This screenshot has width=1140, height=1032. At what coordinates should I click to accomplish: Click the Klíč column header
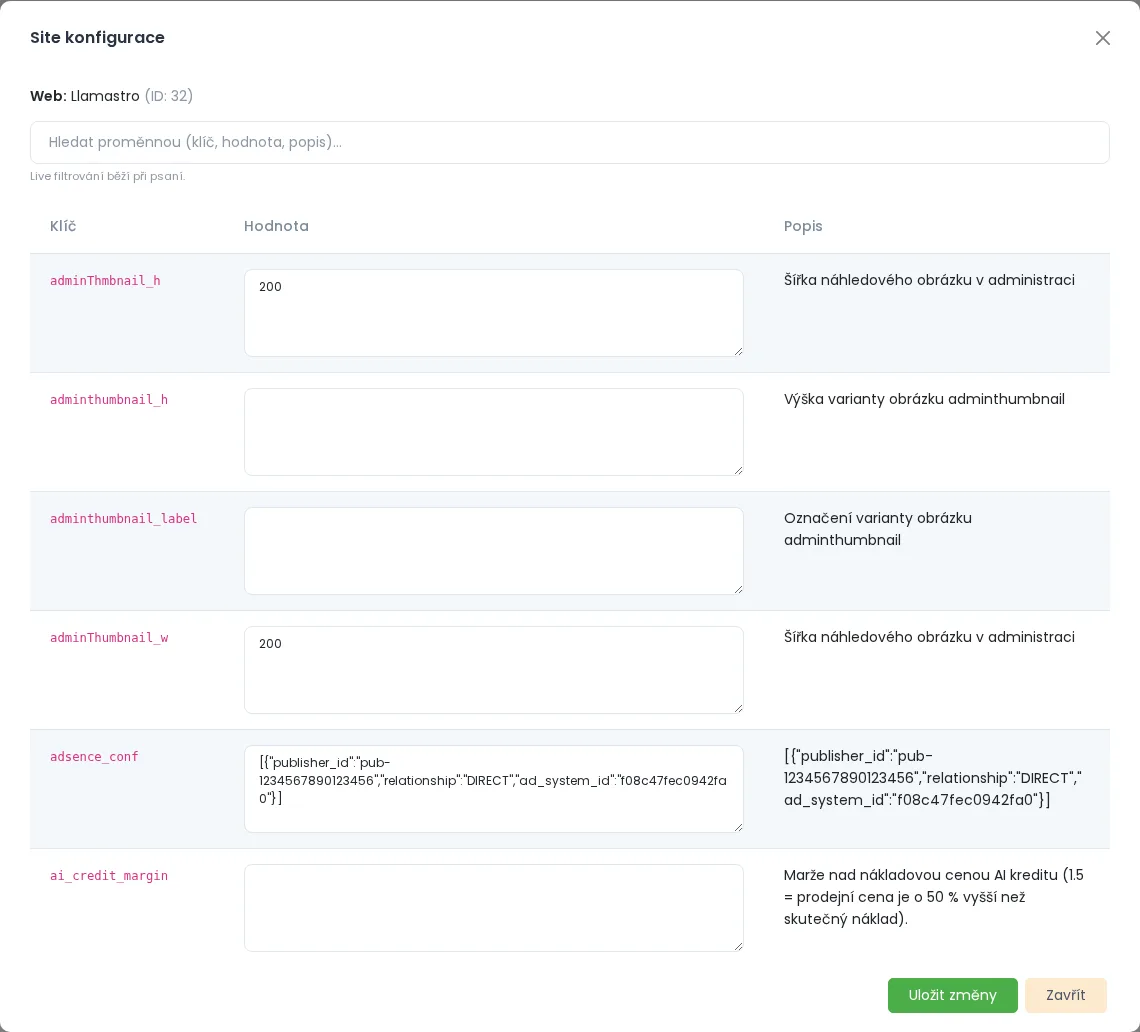63,226
